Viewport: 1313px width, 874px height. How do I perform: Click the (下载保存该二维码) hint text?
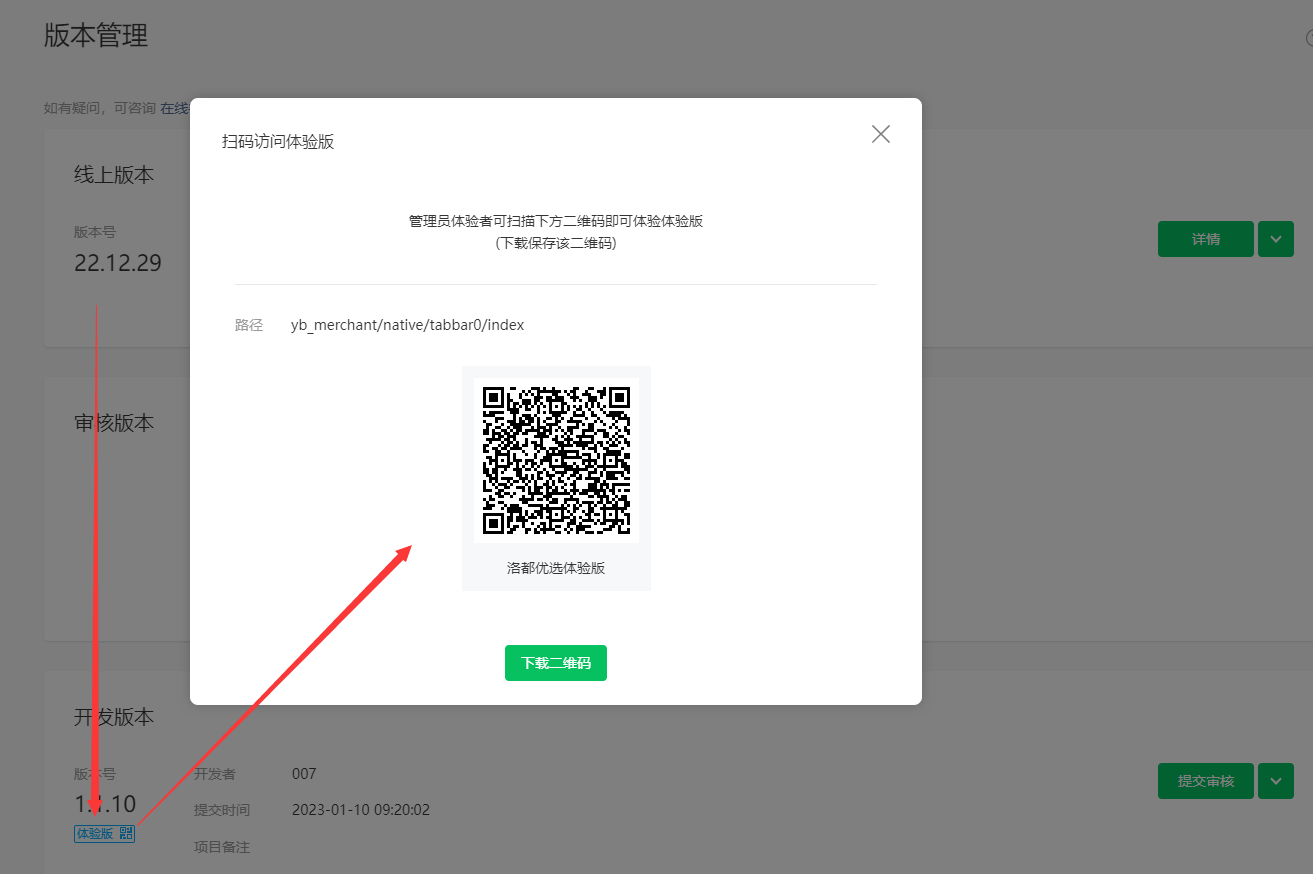(x=556, y=242)
